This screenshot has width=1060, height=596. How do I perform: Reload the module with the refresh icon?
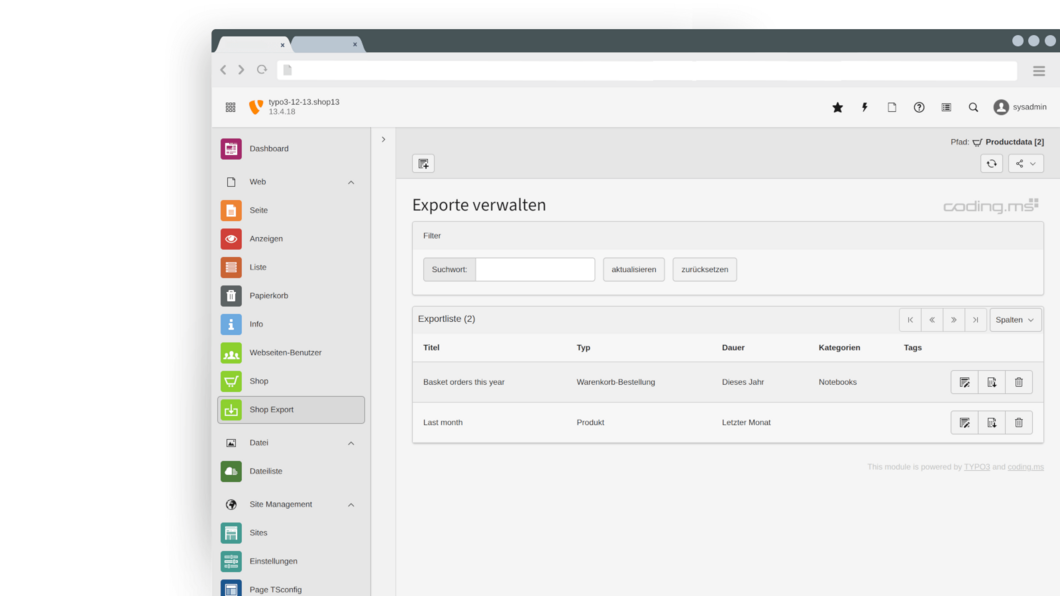pyautogui.click(x=991, y=164)
